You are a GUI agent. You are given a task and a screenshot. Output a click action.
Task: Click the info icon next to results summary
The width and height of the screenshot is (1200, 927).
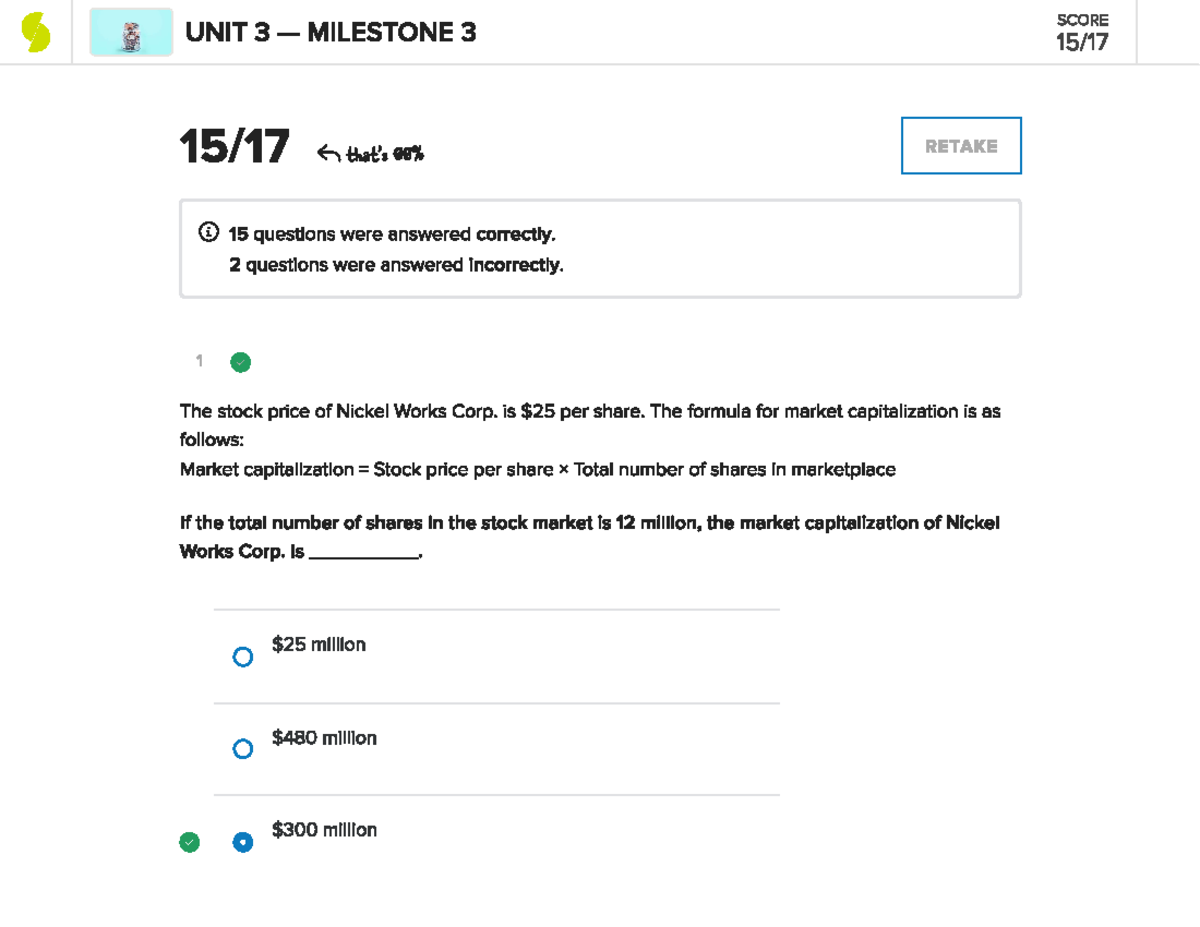coord(207,232)
